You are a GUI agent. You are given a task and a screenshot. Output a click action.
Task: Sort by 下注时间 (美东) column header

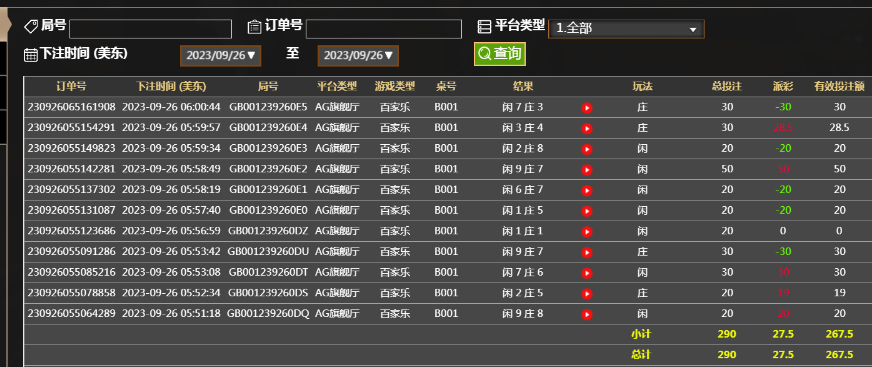click(x=171, y=86)
